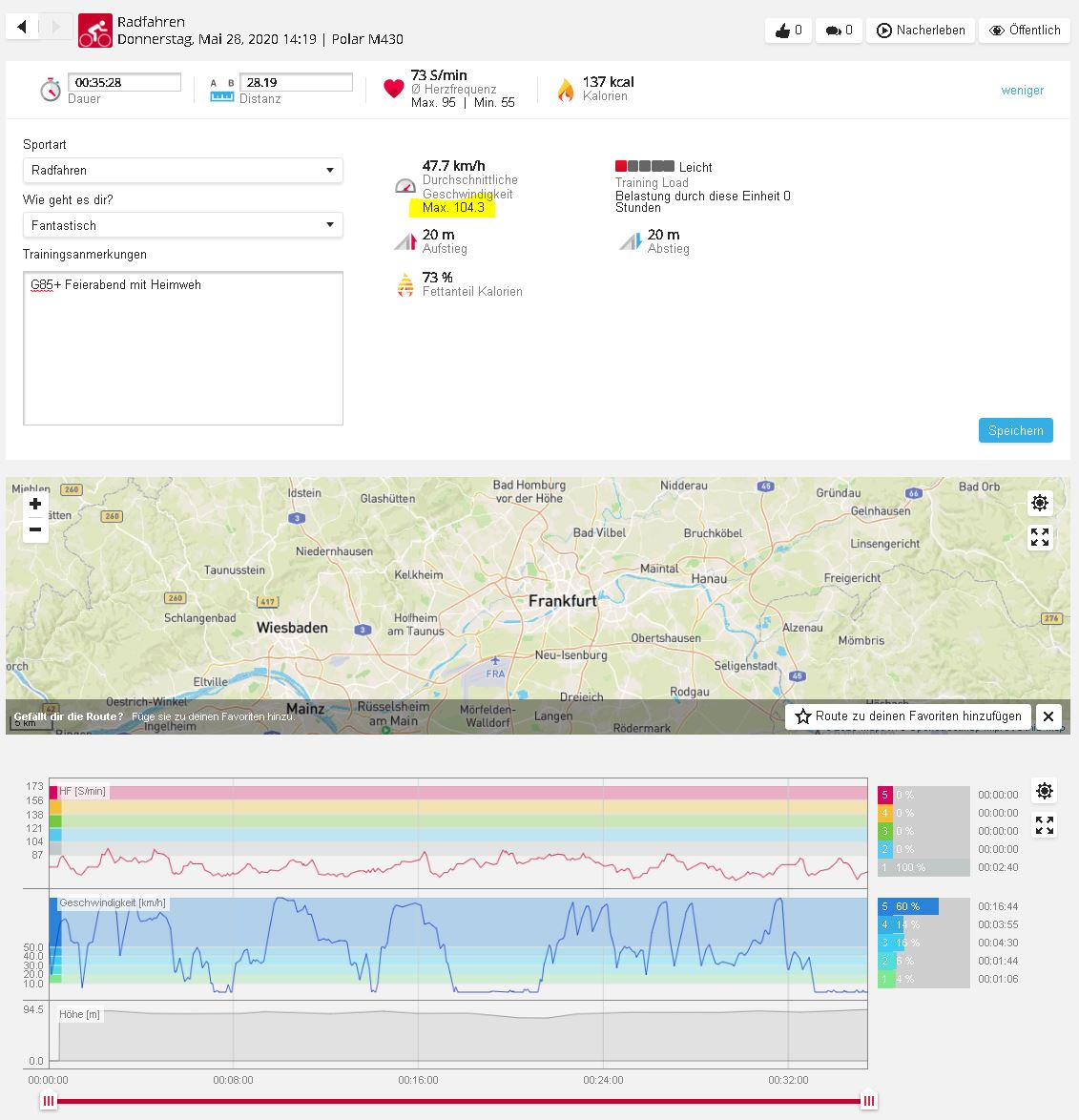Click the back arrow navigation button
This screenshot has width=1079, height=1120.
(23, 28)
